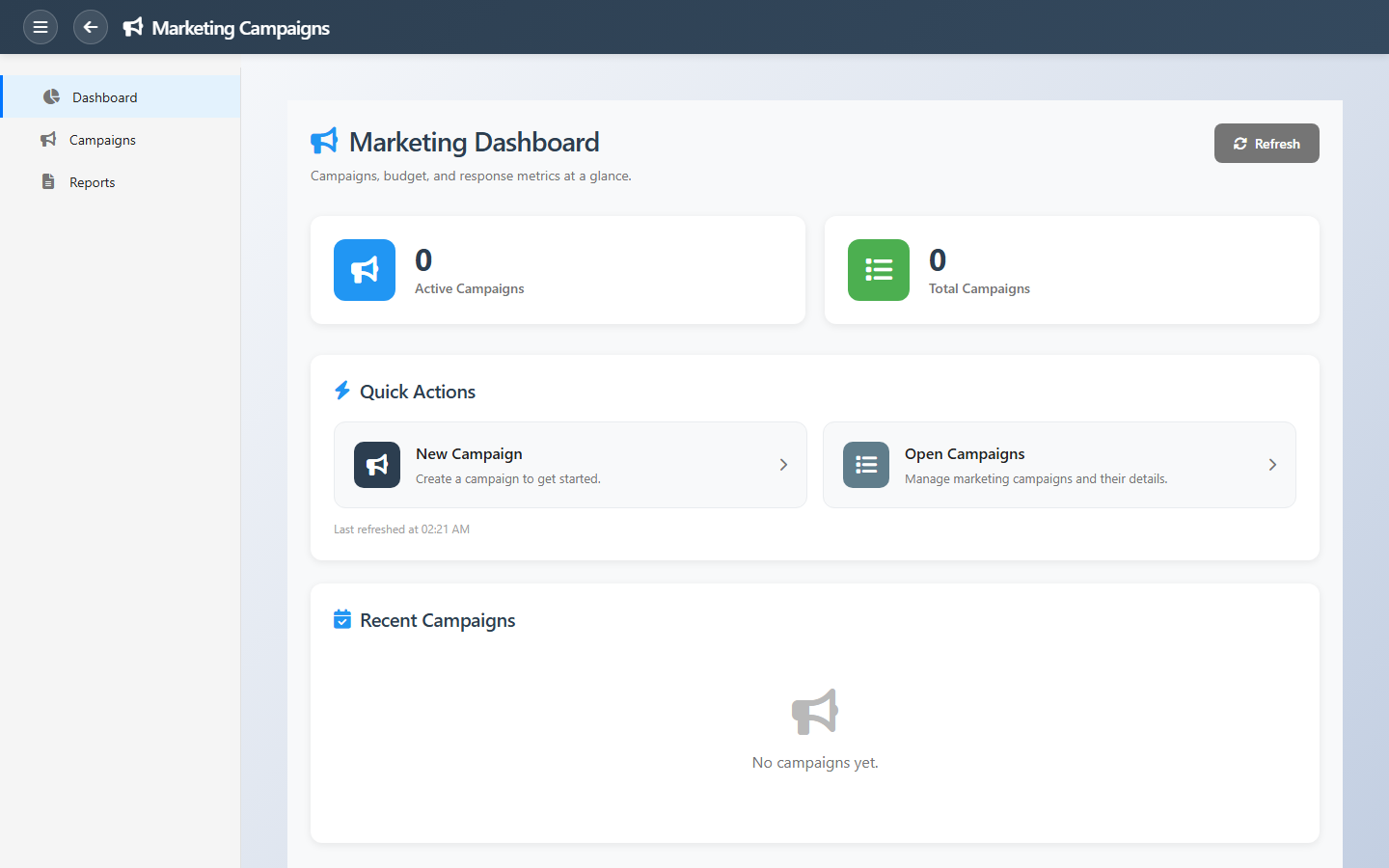Click the blue Active Campaigns megaphone icon
1389x868 pixels.
pyautogui.click(x=365, y=270)
